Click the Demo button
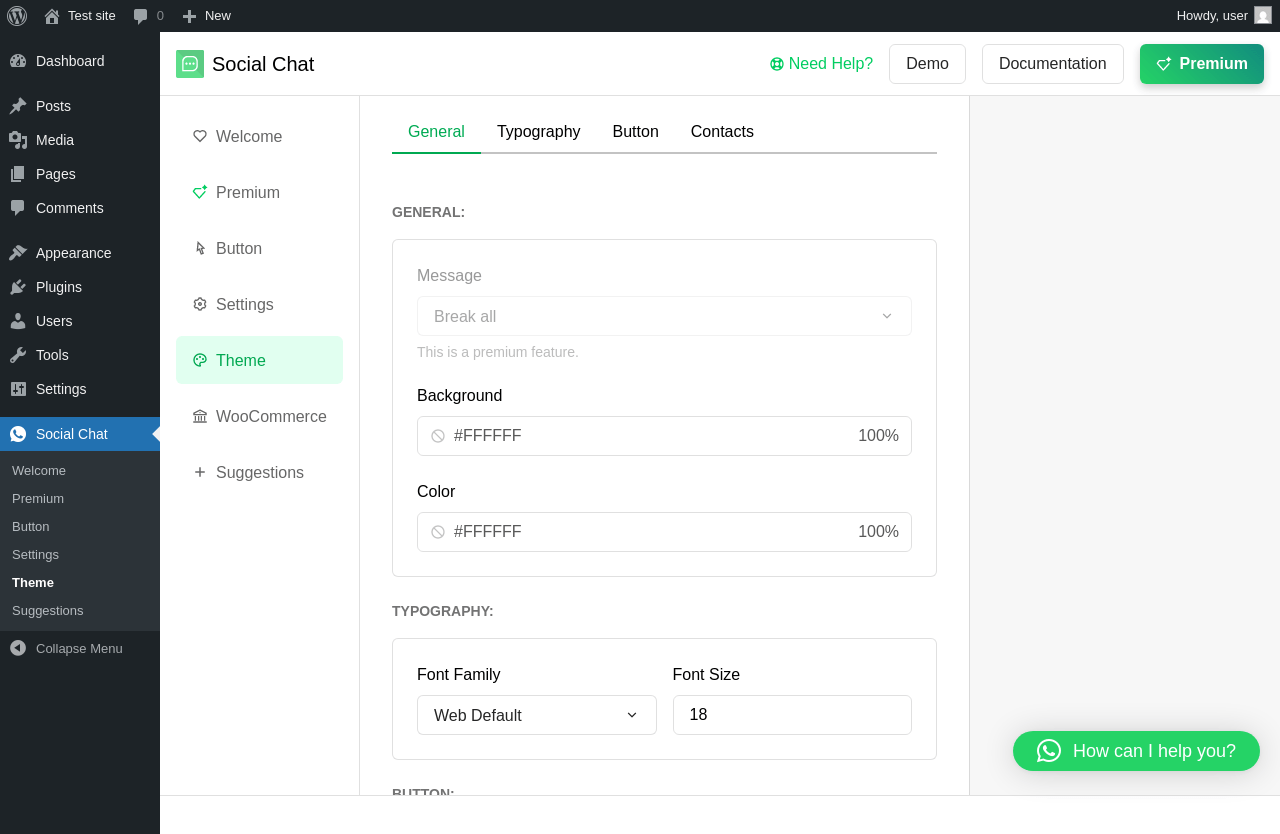Screen dimensions: 1280x834 click(x=927, y=64)
